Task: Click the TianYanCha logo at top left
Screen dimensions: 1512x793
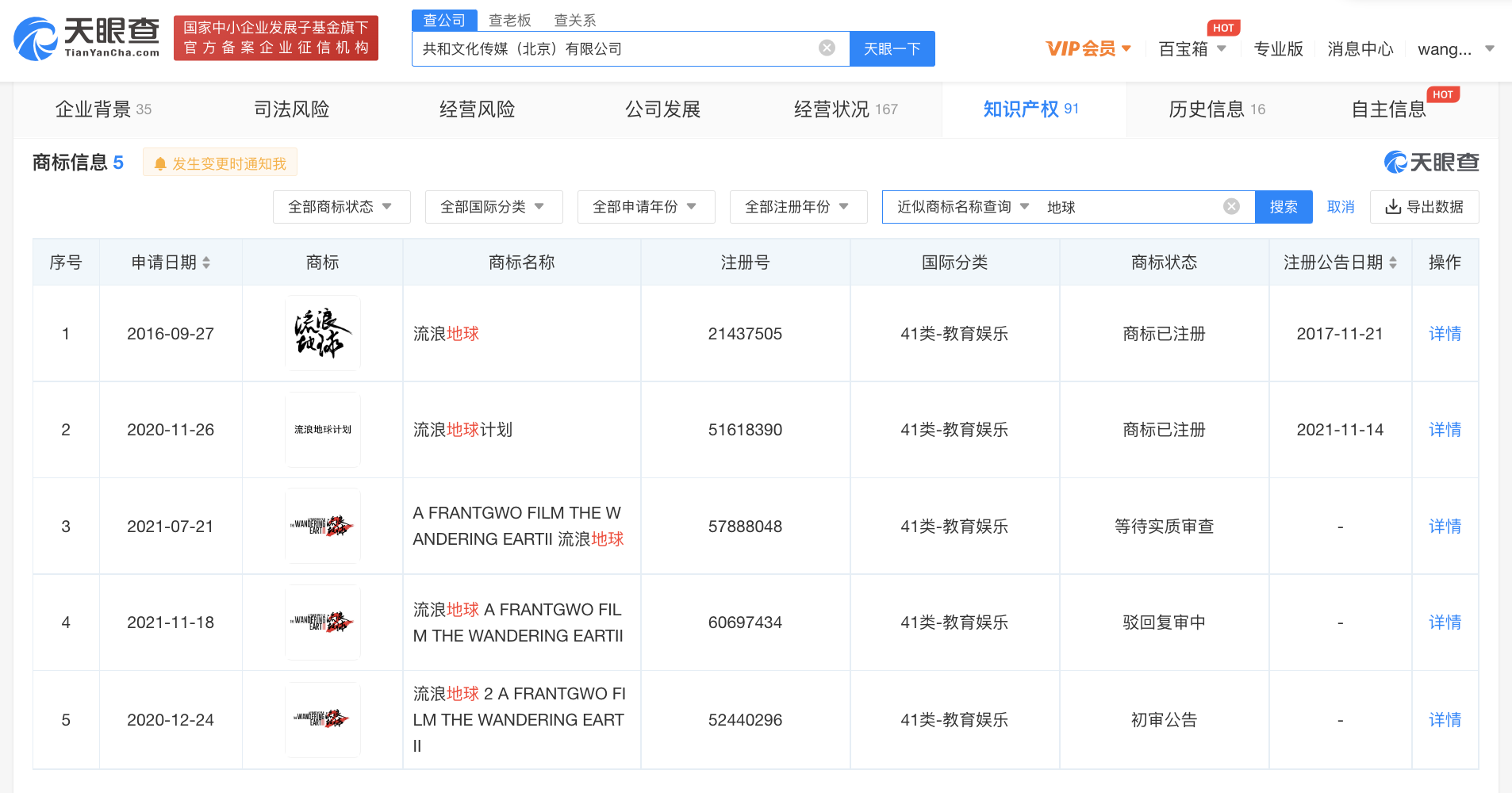Action: (x=87, y=38)
